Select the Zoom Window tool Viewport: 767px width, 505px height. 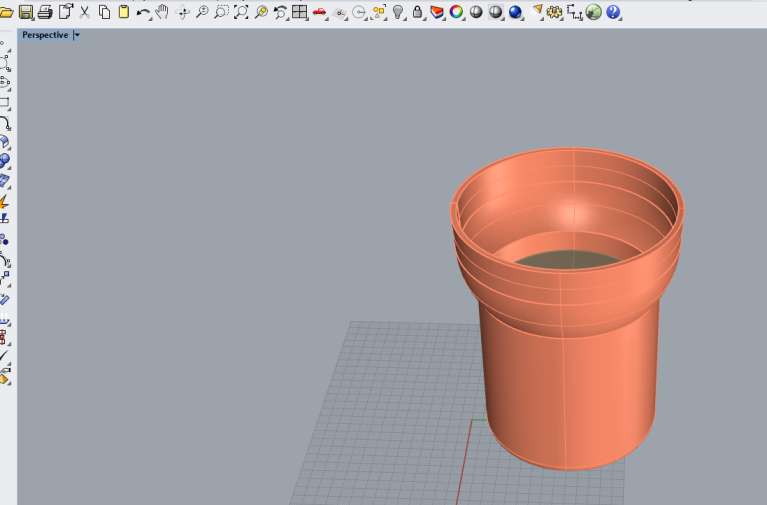[x=221, y=12]
